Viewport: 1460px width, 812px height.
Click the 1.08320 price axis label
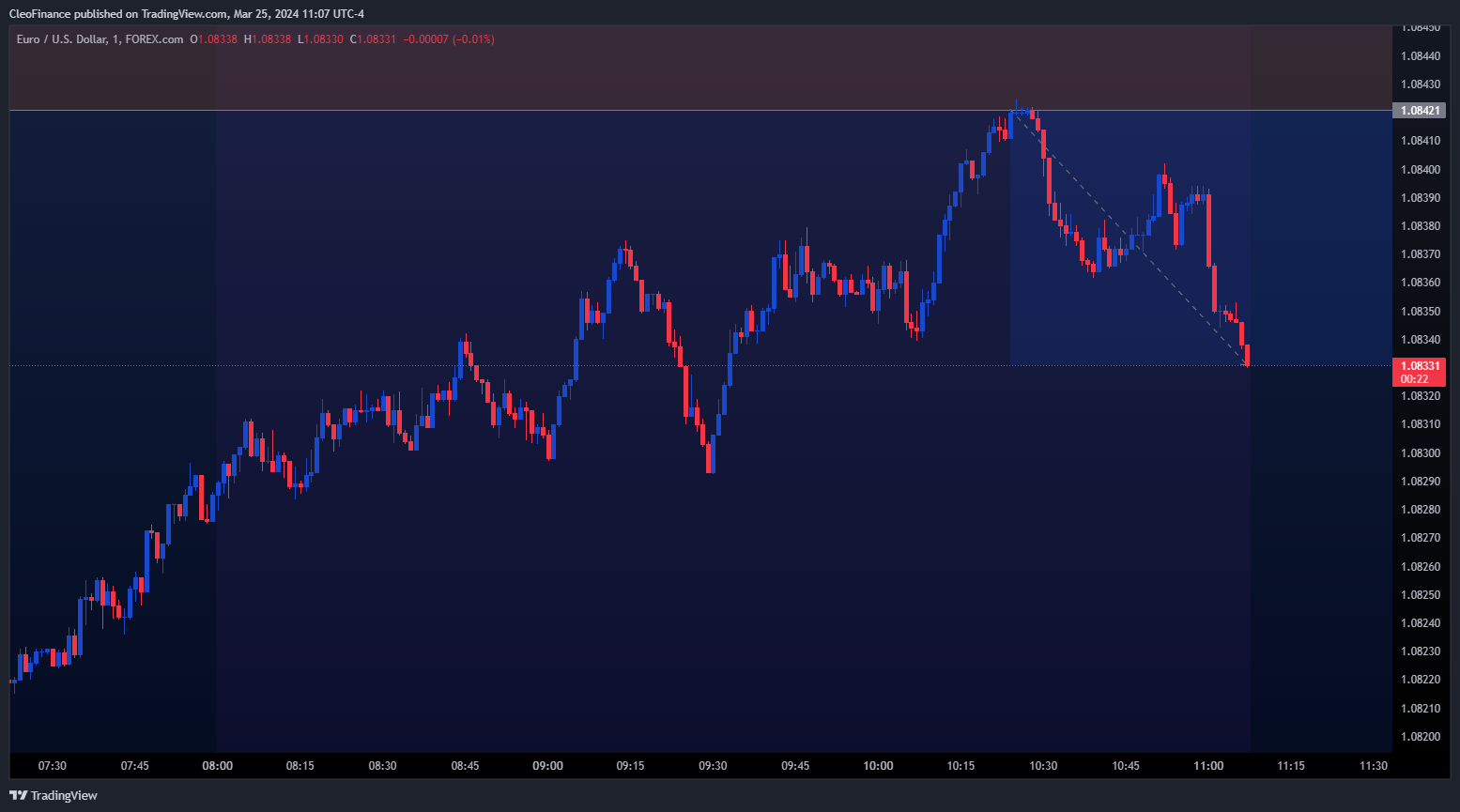[x=1420, y=396]
